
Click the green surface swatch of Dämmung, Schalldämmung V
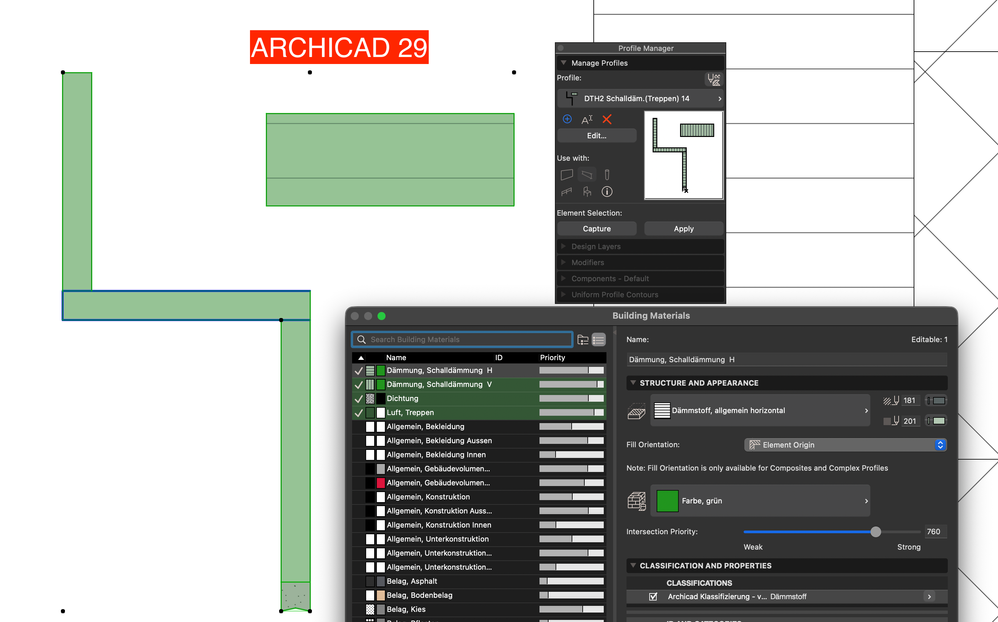(x=381, y=385)
